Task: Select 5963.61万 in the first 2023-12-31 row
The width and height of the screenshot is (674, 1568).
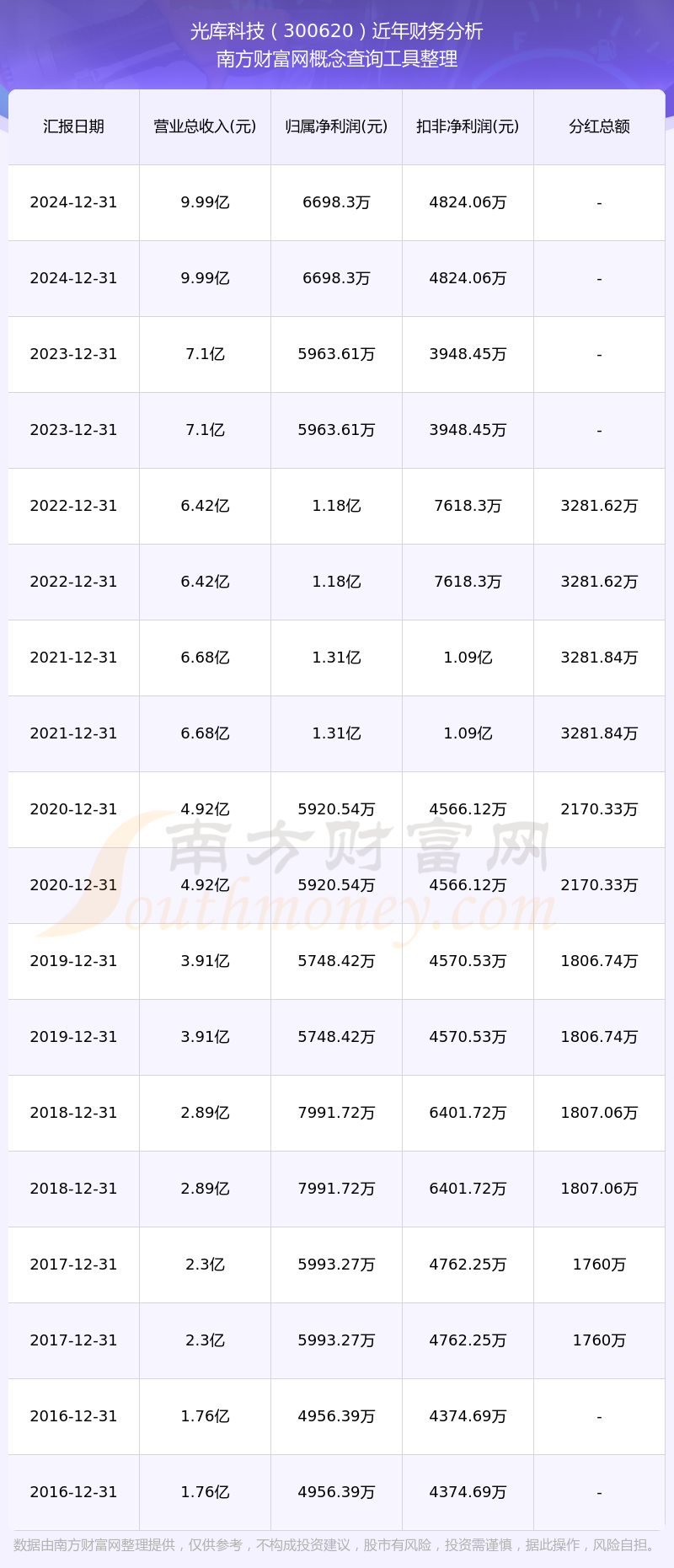Action: pos(336,354)
